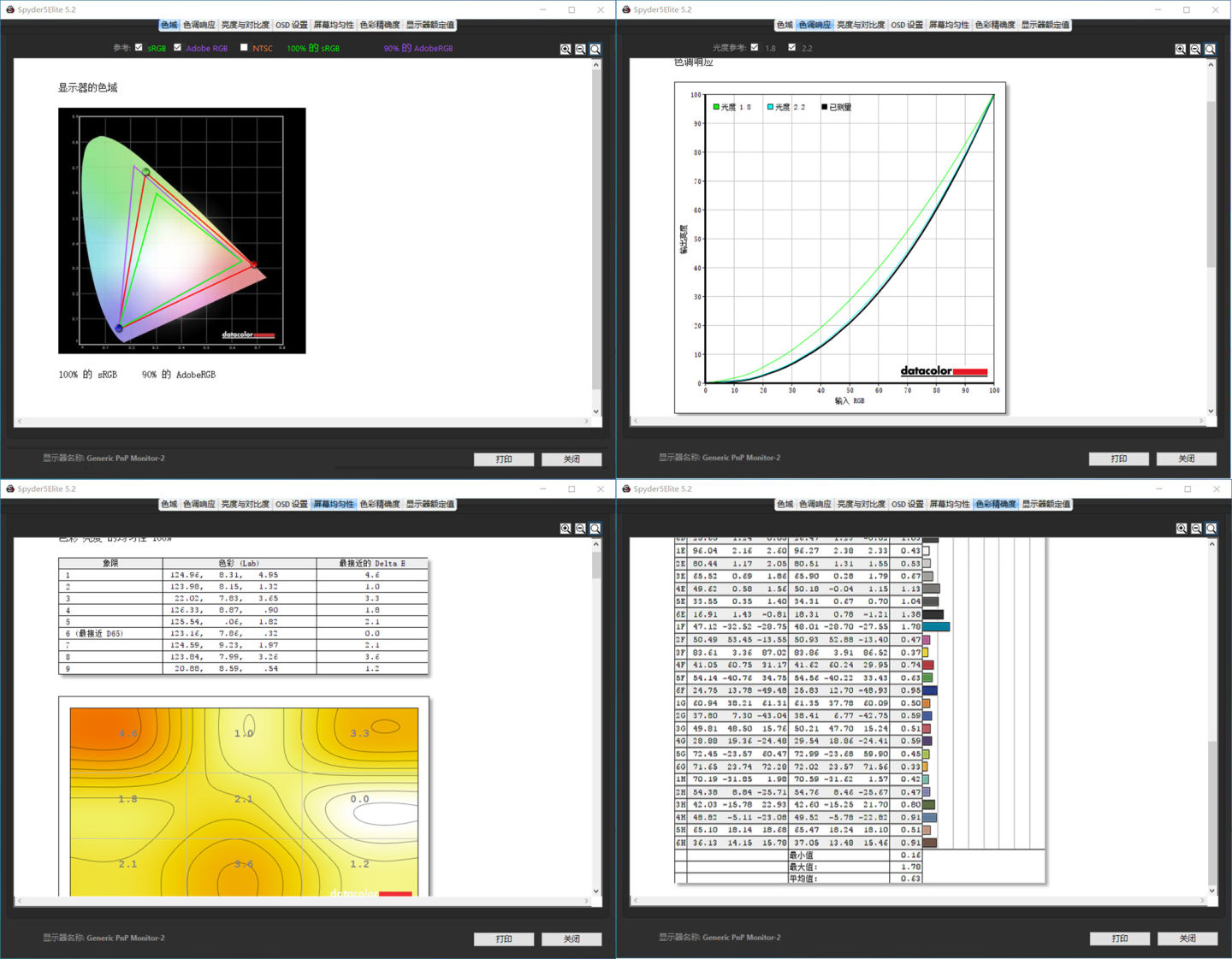This screenshot has width=1232, height=959.
Task: Open 亮度与对比度 tab in the color accuracy window
Action: [x=862, y=504]
